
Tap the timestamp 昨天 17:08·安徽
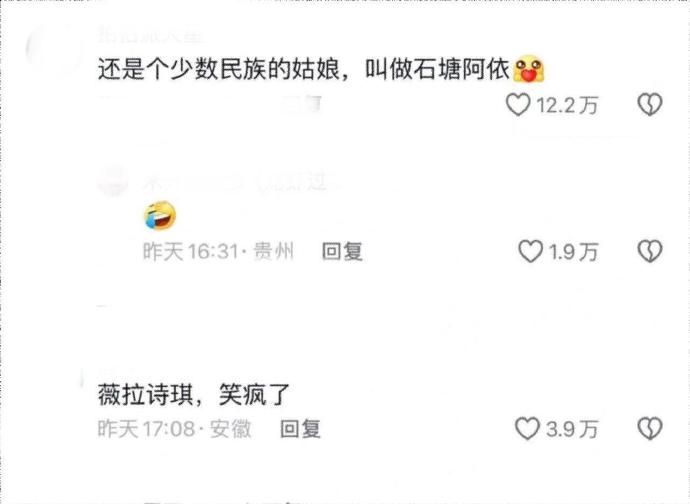(x=175, y=429)
